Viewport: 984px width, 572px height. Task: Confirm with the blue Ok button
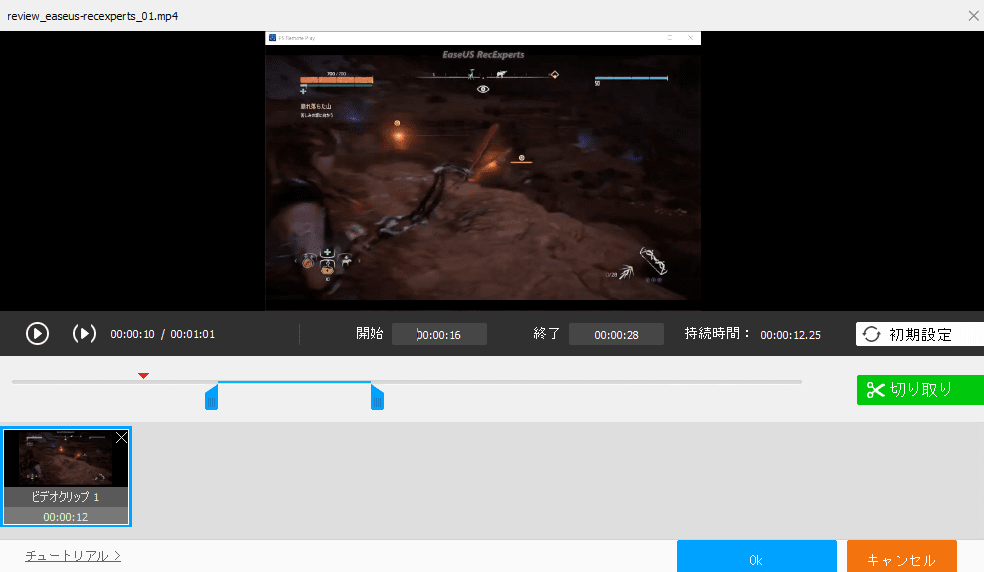click(x=756, y=556)
